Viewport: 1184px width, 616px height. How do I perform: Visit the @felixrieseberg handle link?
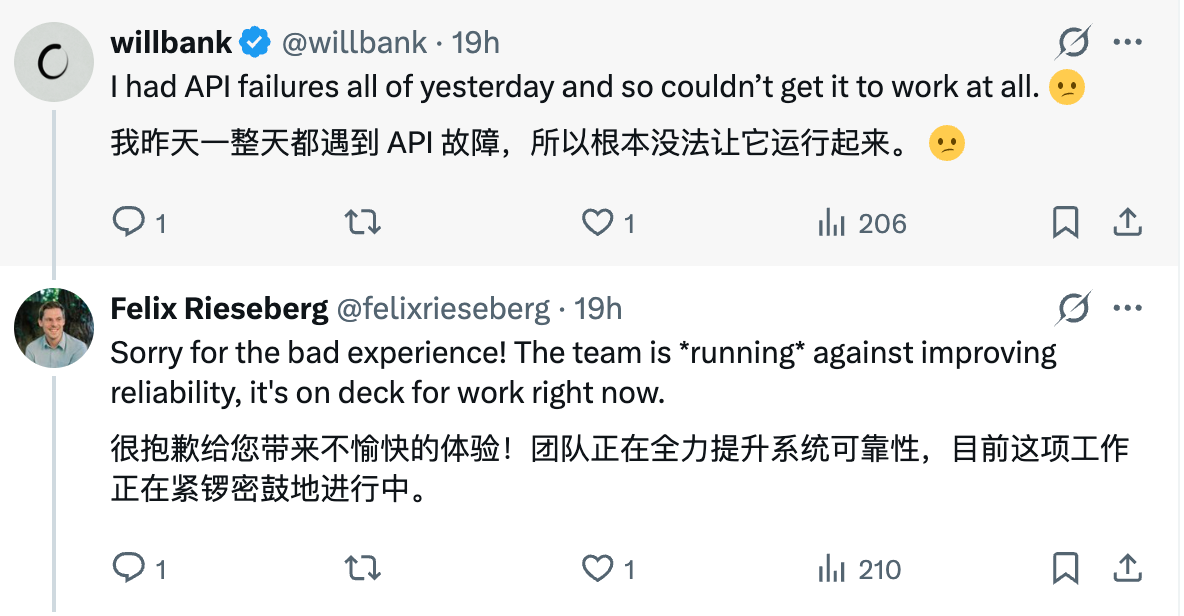pyautogui.click(x=443, y=309)
